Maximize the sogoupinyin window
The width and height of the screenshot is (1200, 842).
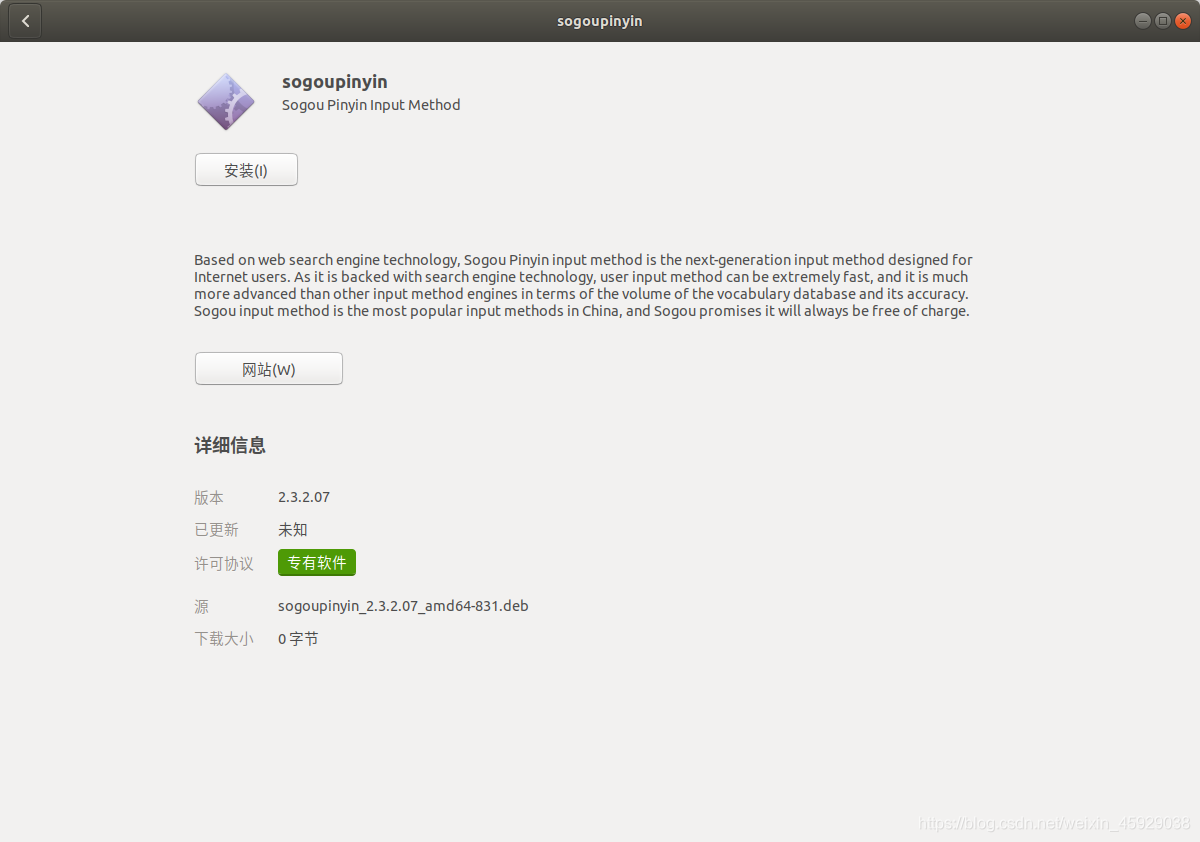[1162, 21]
